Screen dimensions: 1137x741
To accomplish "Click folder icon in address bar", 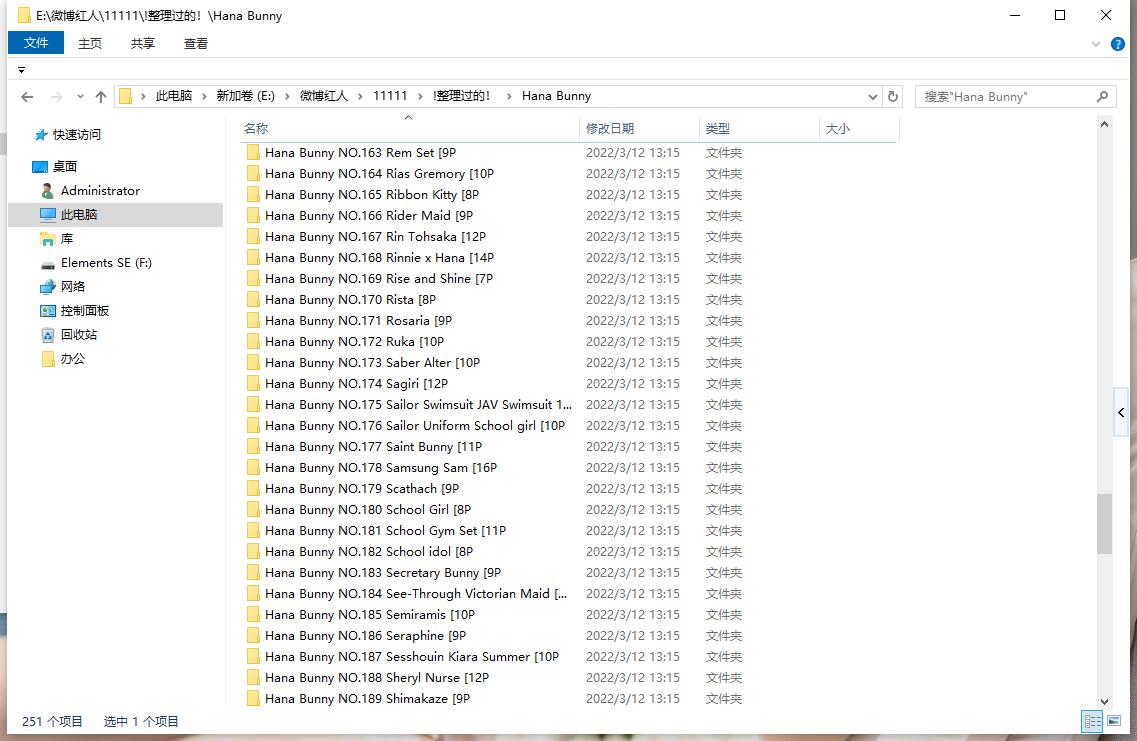I will point(125,96).
